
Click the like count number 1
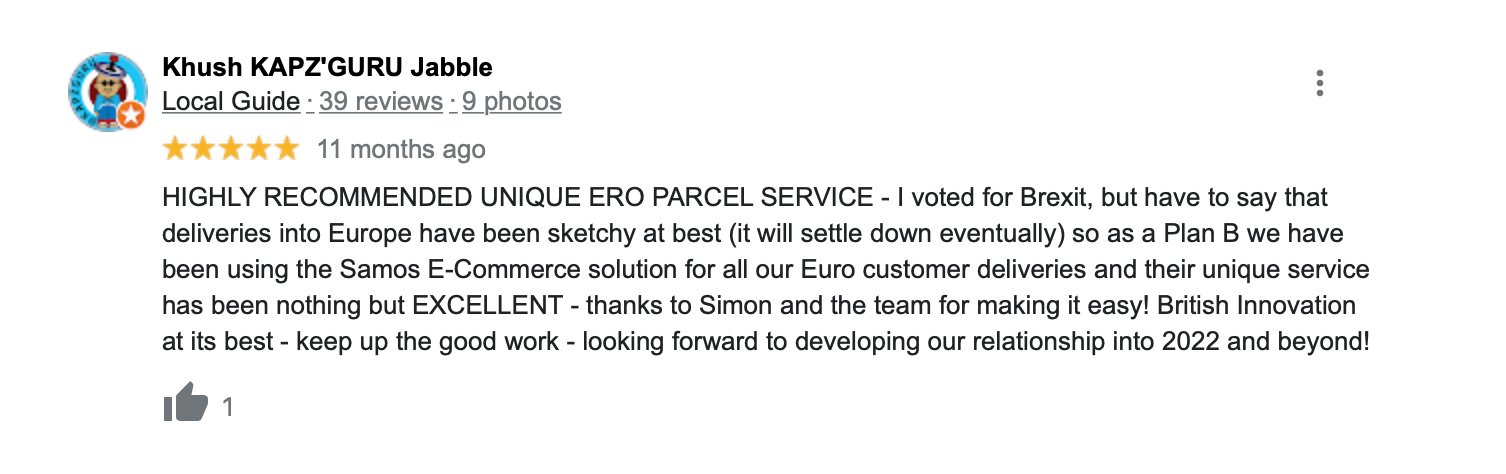(228, 407)
